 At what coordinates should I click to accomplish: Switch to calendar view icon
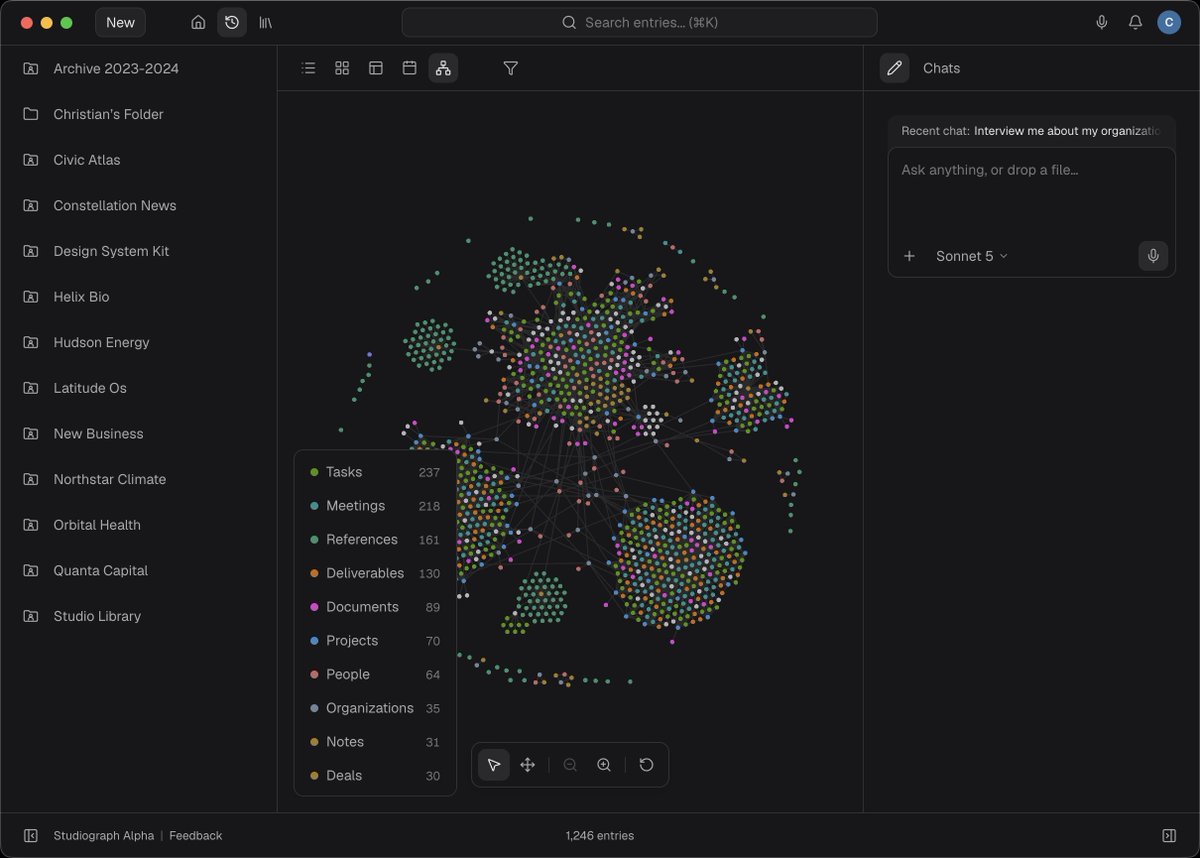[409, 68]
